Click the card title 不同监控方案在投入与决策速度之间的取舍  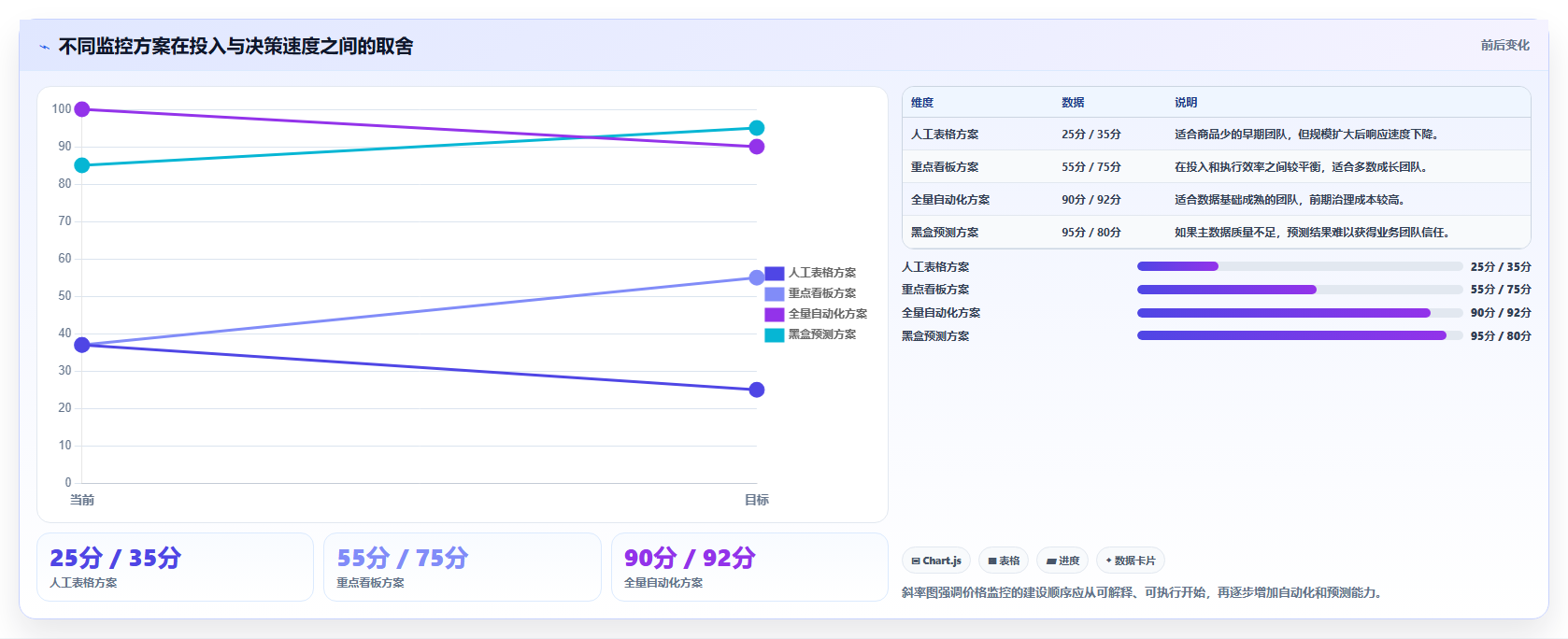(235, 46)
